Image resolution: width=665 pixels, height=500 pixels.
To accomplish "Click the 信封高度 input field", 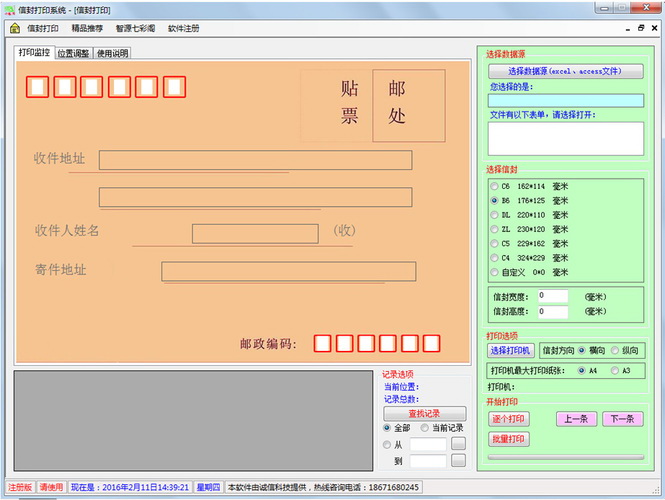I will pos(553,312).
